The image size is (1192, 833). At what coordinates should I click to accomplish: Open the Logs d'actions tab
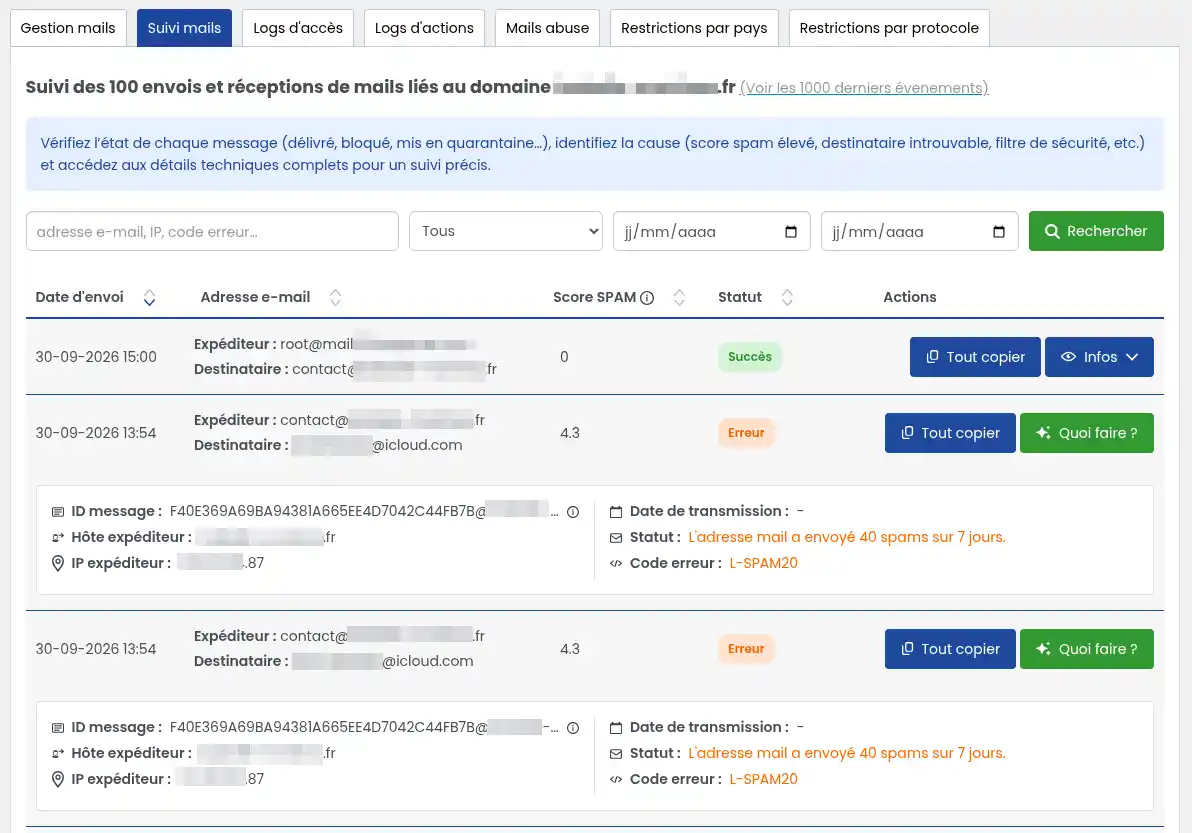point(424,28)
